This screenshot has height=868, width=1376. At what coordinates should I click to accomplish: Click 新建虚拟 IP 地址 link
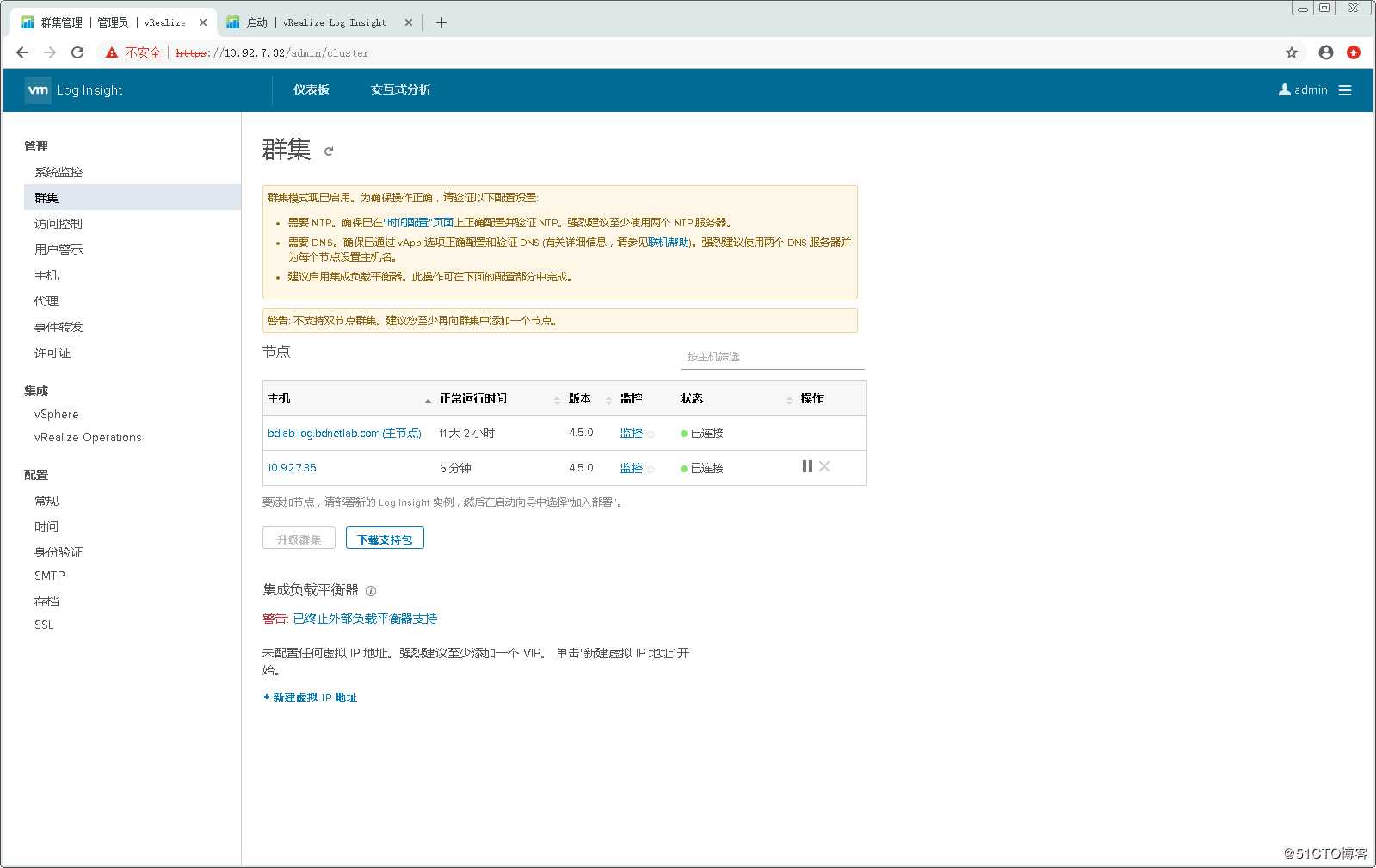click(310, 698)
